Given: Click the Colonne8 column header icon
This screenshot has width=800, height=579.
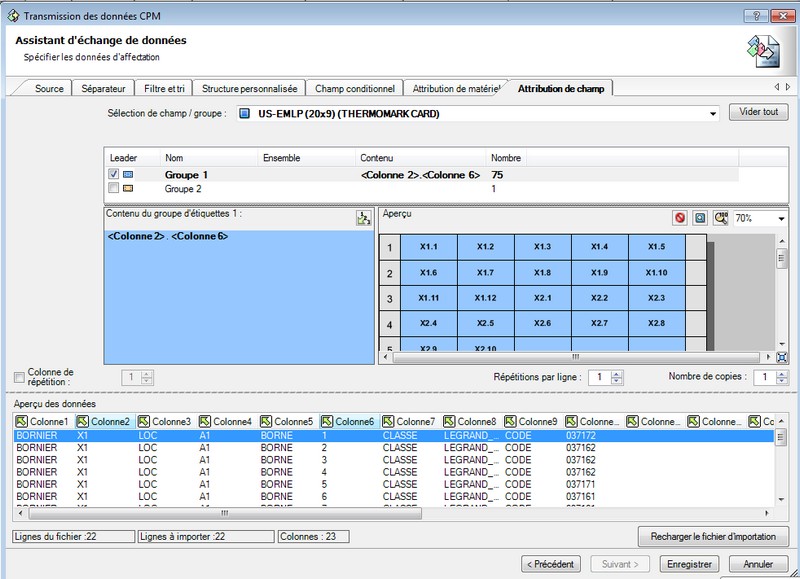Looking at the screenshot, I should click(449, 422).
